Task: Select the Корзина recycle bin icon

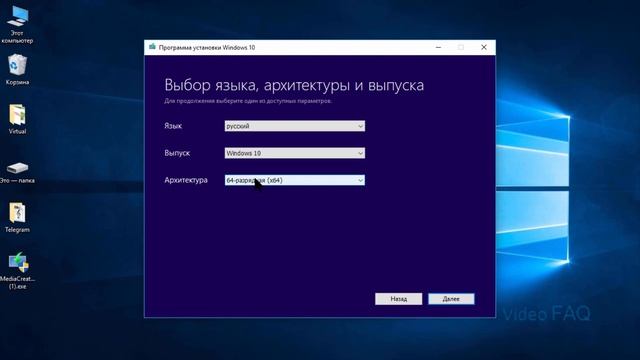Action: [x=17, y=69]
